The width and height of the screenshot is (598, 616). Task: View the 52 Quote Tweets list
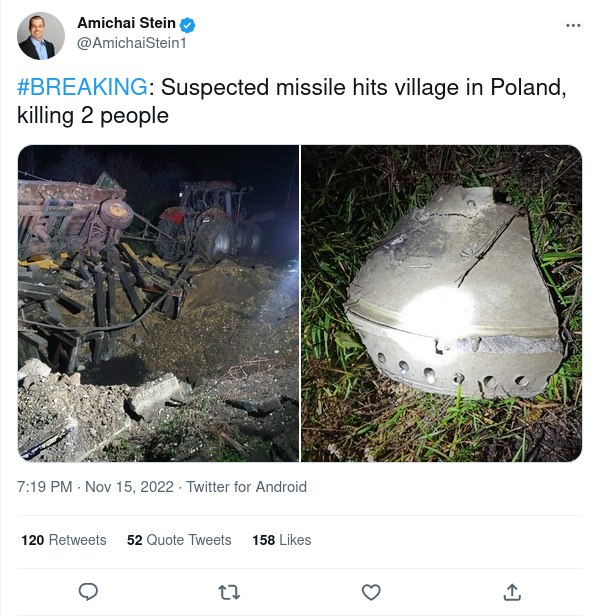[179, 540]
